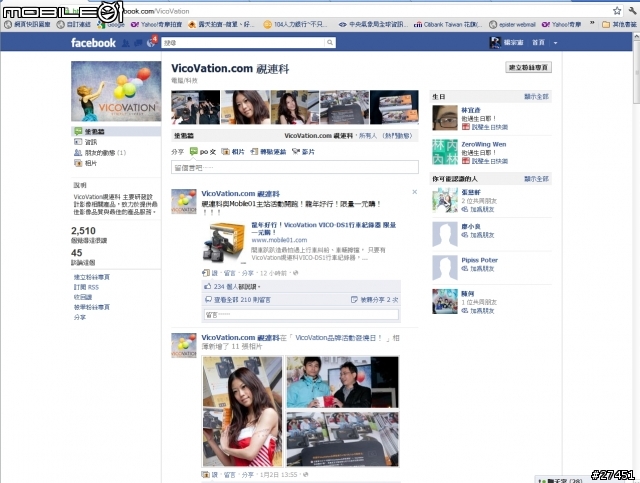The width and height of the screenshot is (640, 483).
Task: Open 其他書籤 bookmarks folder
Action: pyautogui.click(x=619, y=24)
